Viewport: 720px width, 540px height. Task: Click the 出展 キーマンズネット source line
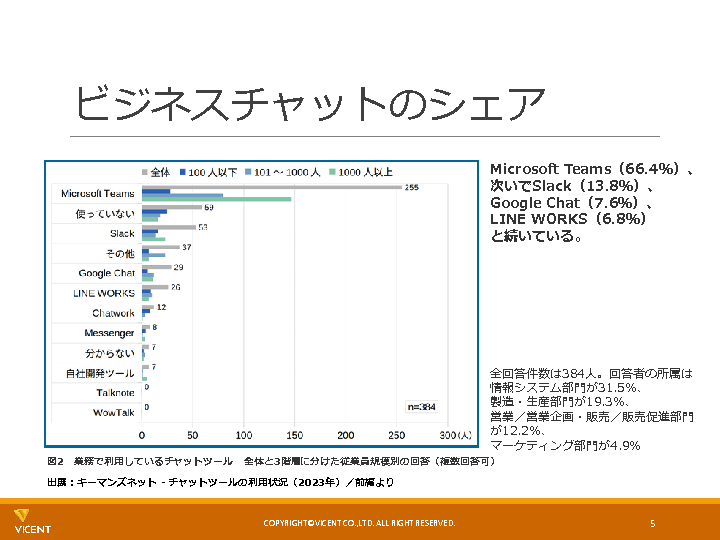(220, 482)
